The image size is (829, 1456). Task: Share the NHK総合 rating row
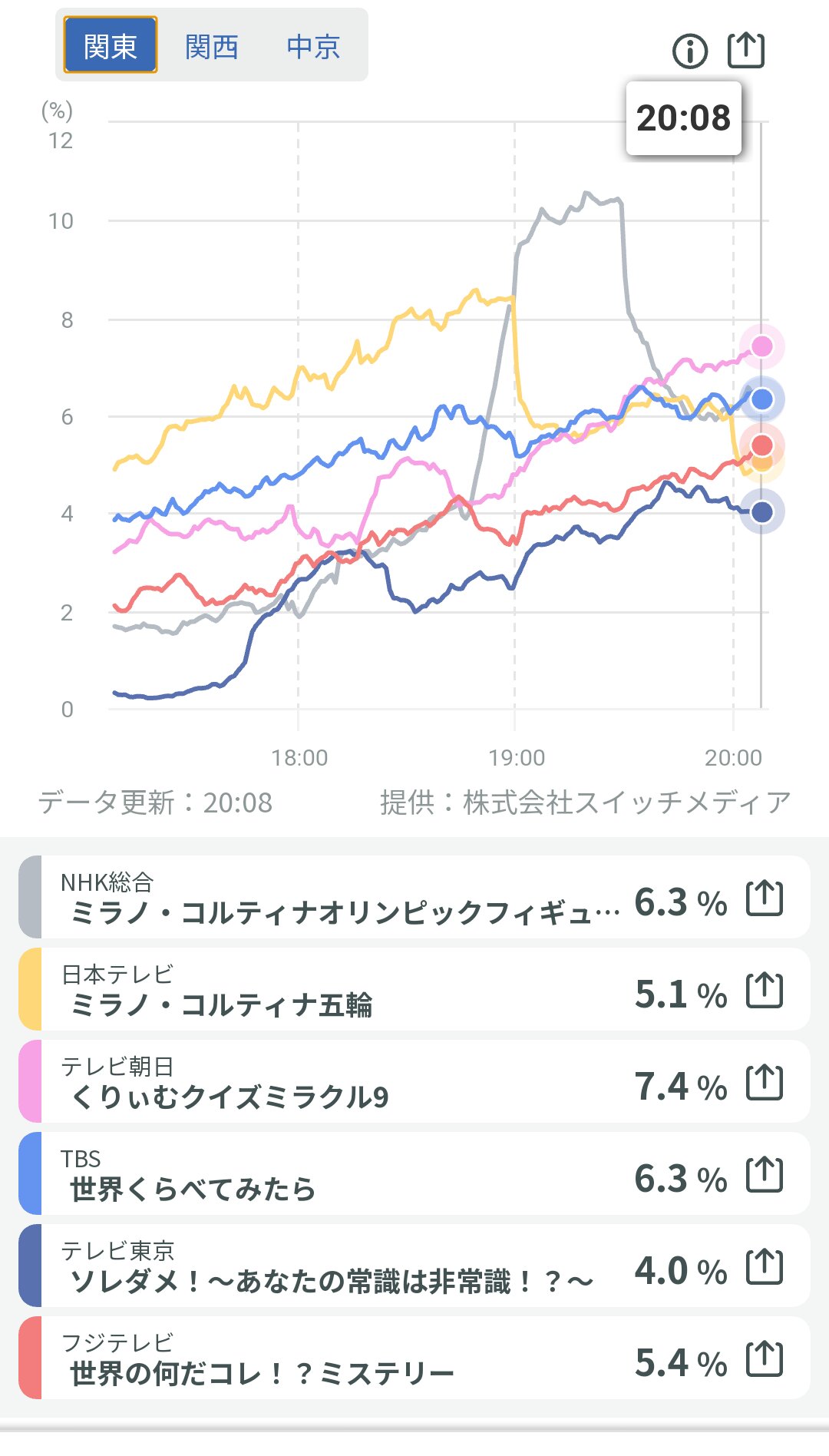click(765, 898)
